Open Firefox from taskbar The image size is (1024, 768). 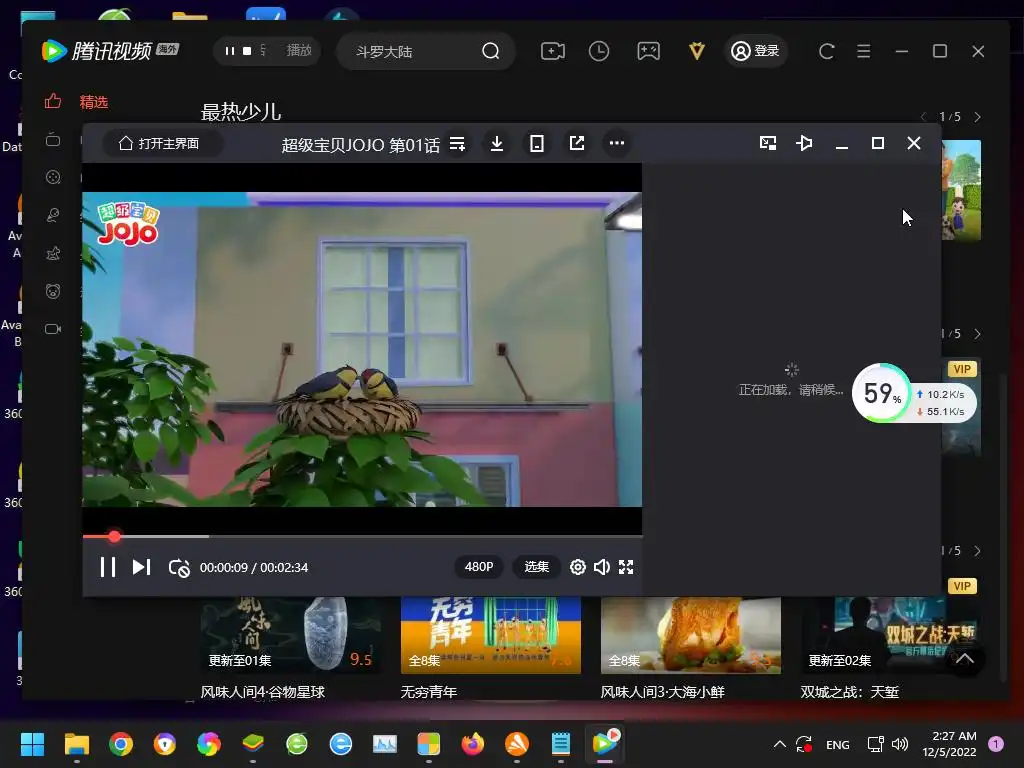[473, 744]
